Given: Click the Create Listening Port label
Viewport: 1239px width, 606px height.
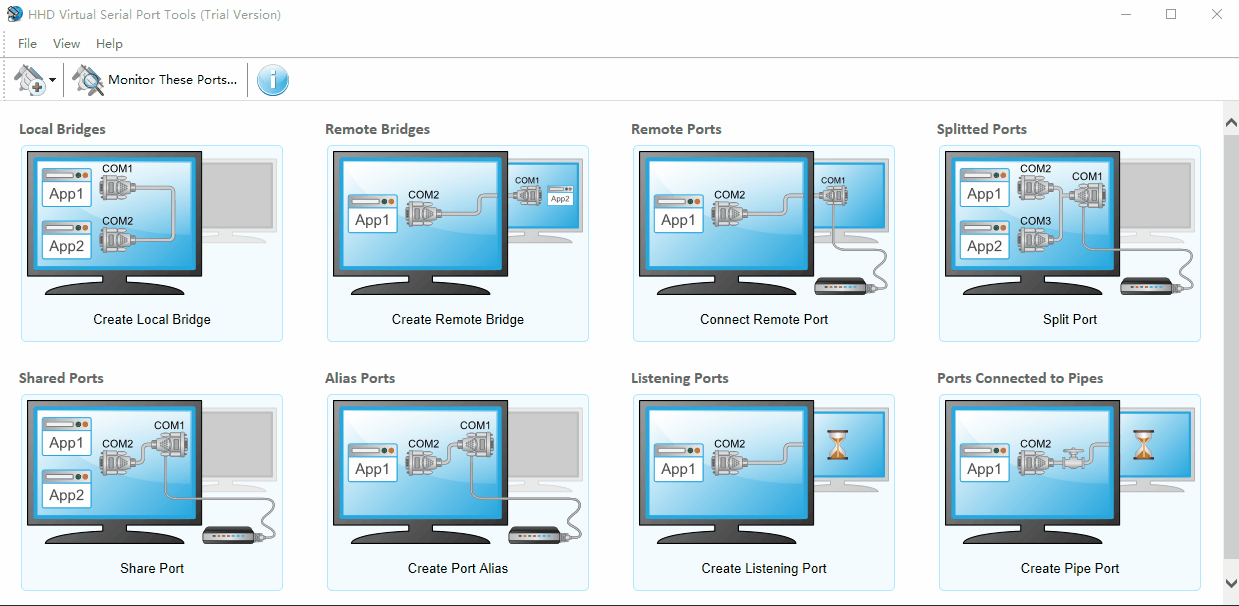Looking at the screenshot, I should point(763,569).
